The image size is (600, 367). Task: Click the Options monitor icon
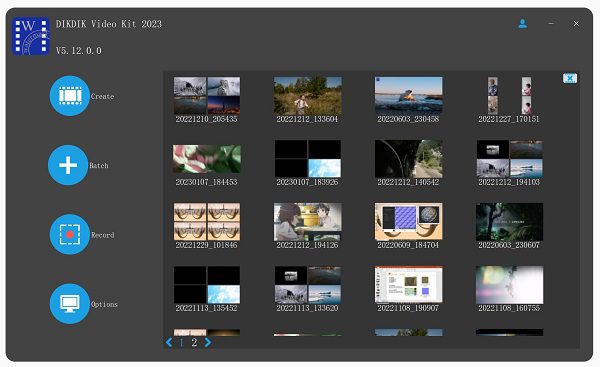(70, 303)
